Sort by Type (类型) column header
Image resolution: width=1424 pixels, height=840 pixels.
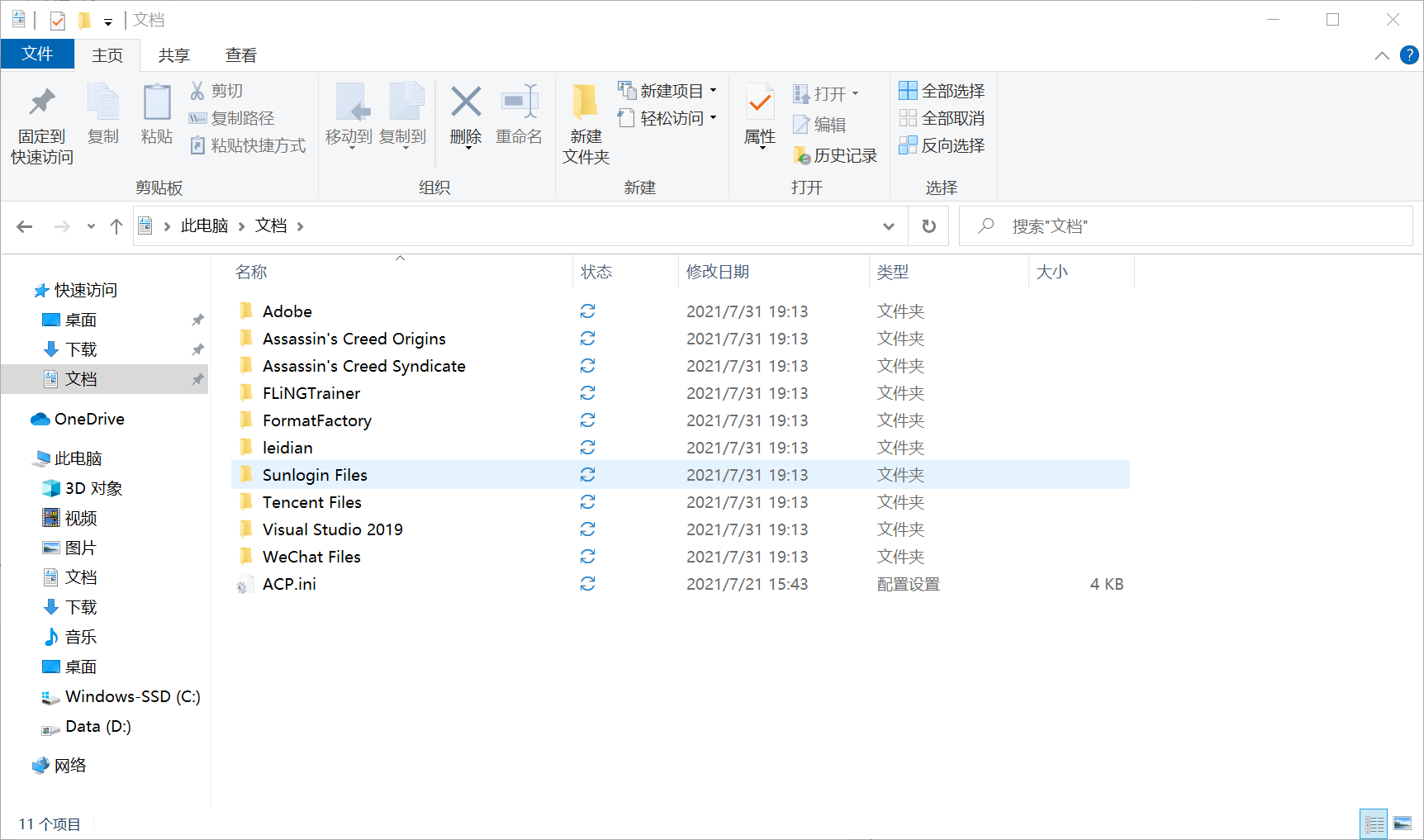point(893,272)
